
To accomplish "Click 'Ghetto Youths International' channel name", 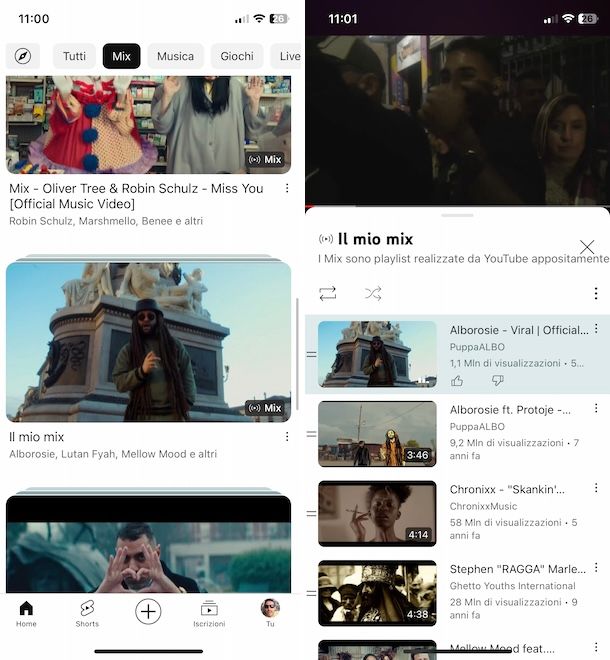I will (x=512, y=586).
